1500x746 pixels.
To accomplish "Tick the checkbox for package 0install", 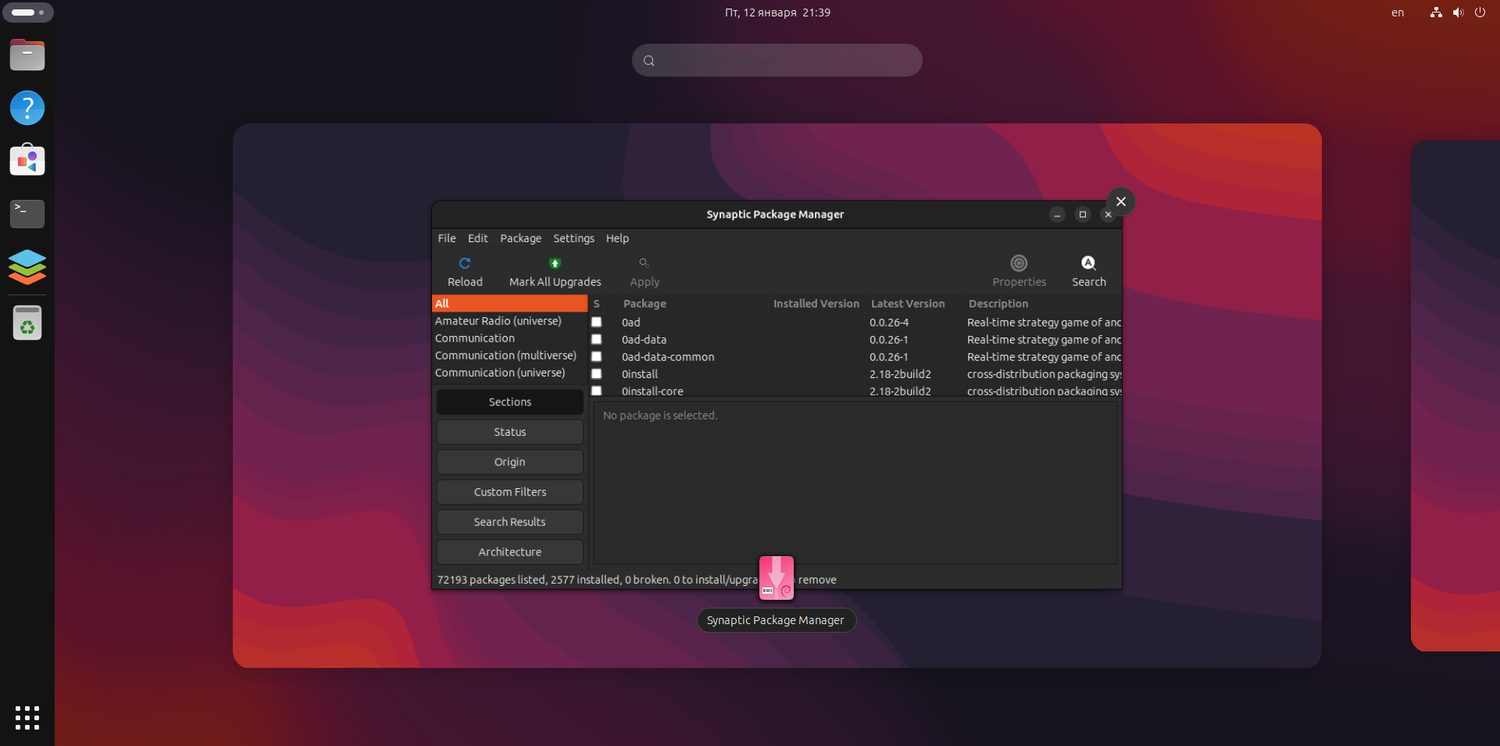I will [597, 374].
